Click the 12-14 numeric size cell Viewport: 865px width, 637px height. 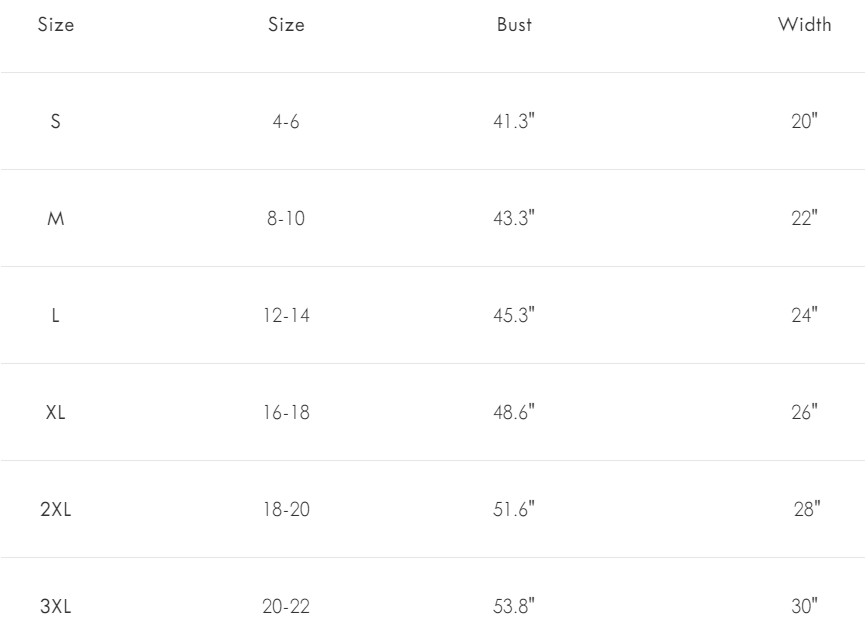point(286,315)
